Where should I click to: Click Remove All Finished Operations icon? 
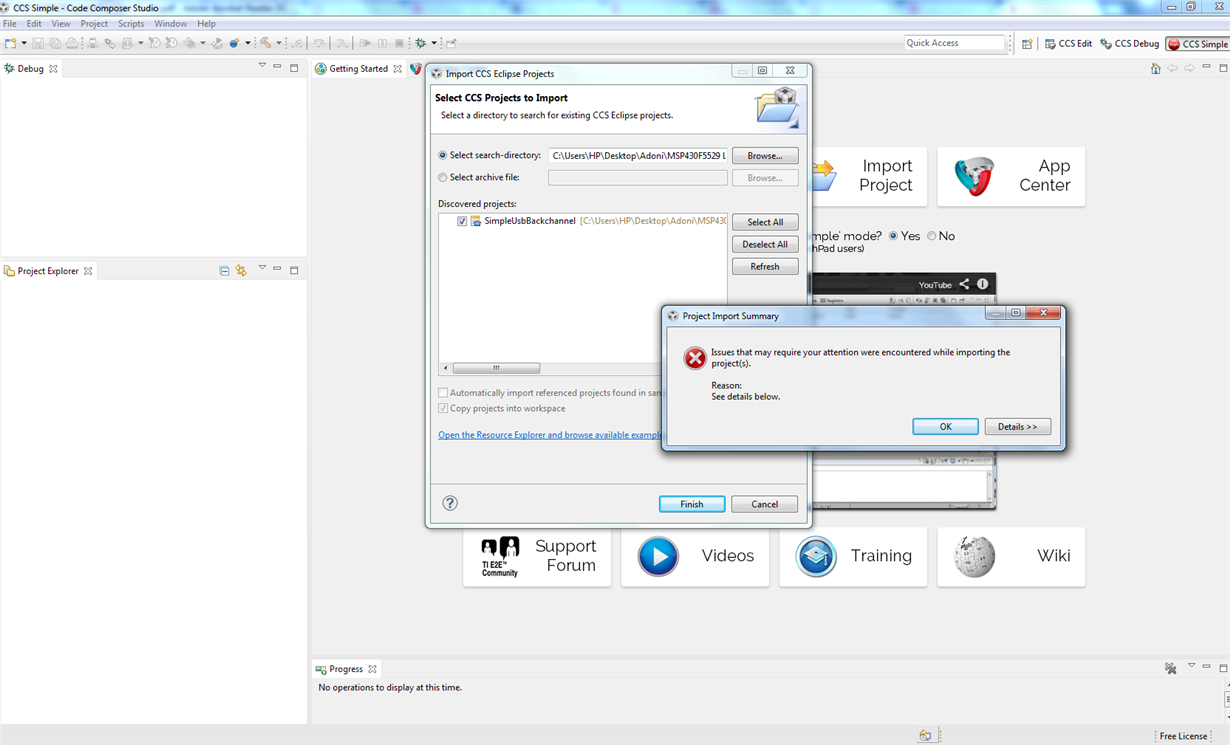1171,668
